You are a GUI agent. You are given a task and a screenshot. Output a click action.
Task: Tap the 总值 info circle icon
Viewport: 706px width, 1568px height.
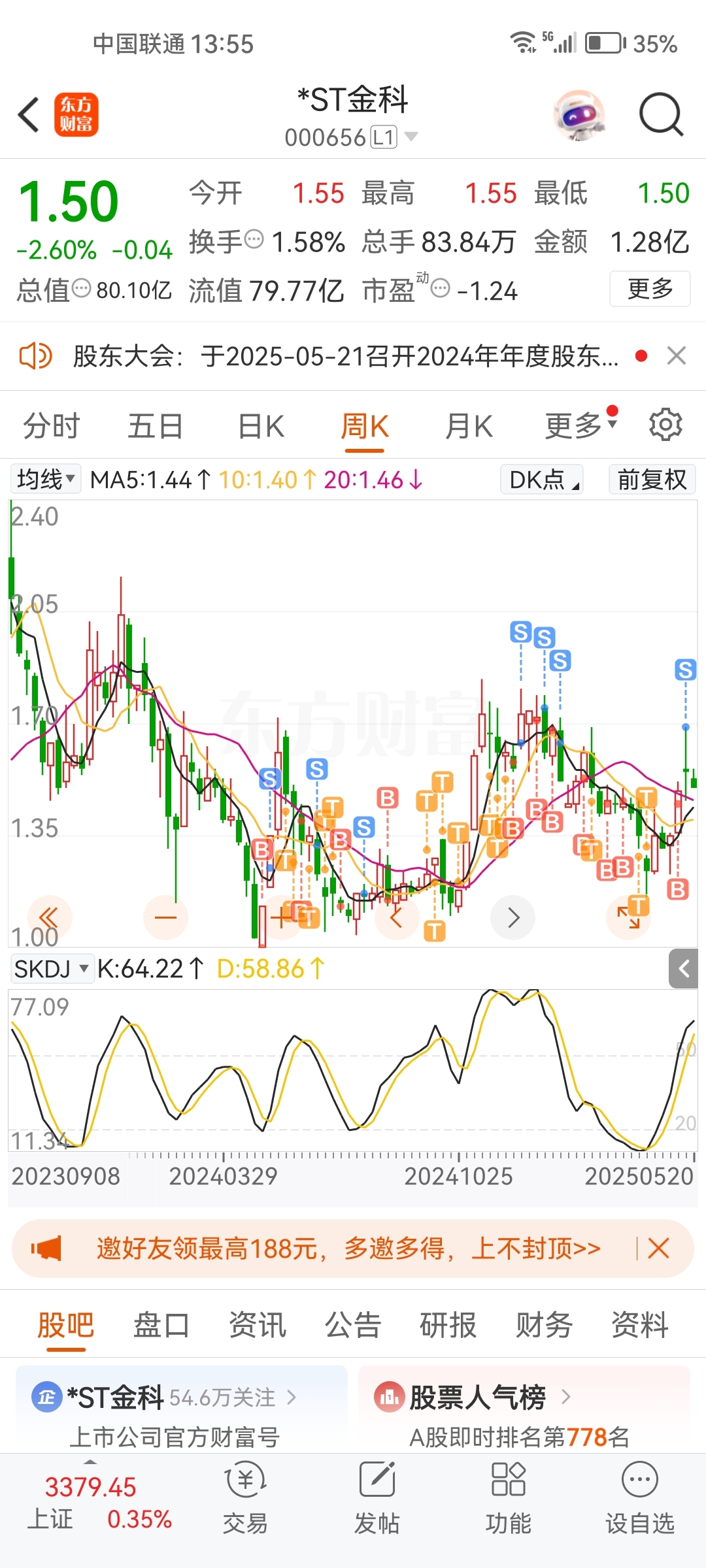[x=81, y=287]
